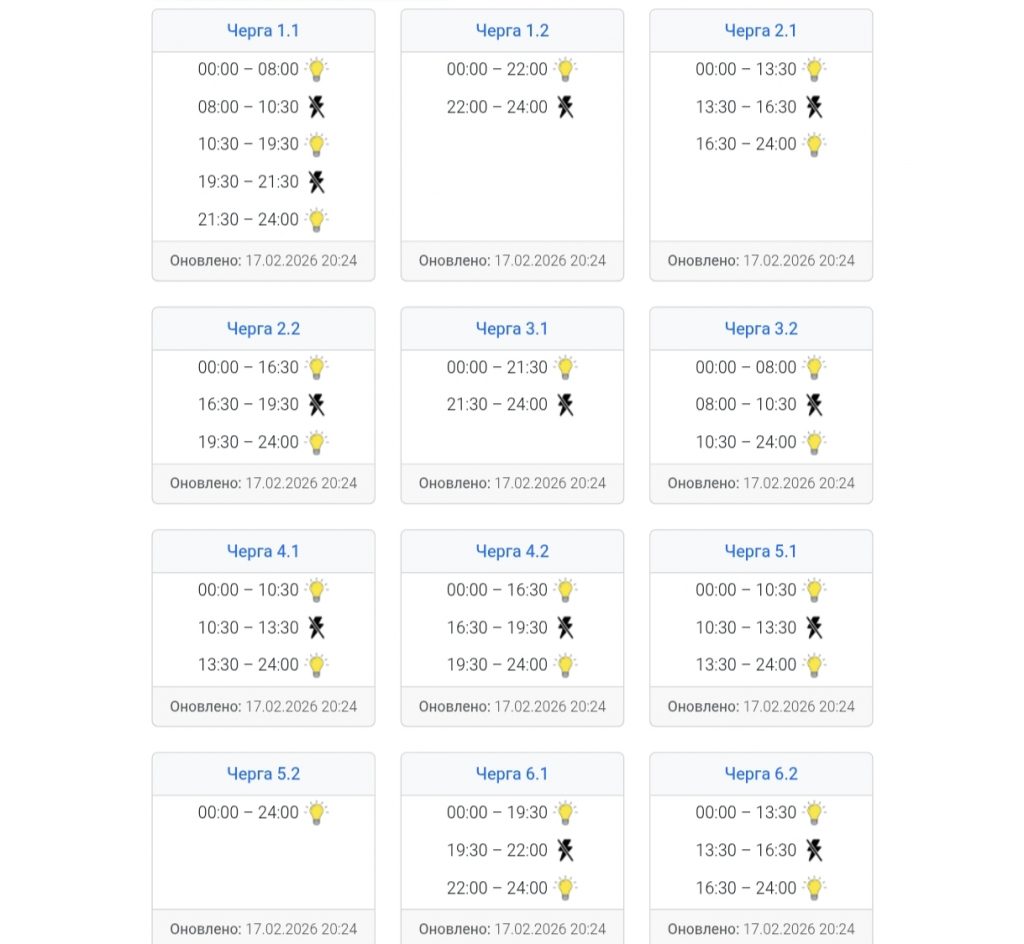Open the Черга 1.1 link
Viewport: 1024px width, 944px height.
pyautogui.click(x=263, y=31)
